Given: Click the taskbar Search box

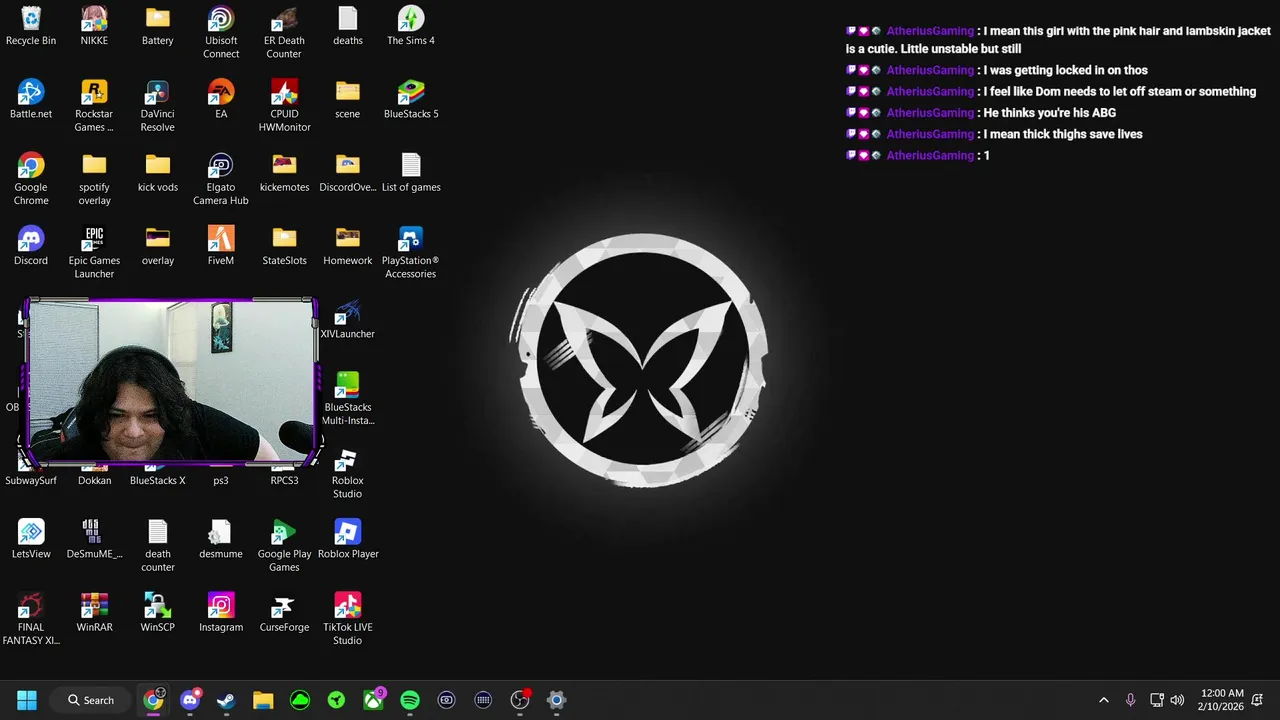Looking at the screenshot, I should click(x=91, y=700).
